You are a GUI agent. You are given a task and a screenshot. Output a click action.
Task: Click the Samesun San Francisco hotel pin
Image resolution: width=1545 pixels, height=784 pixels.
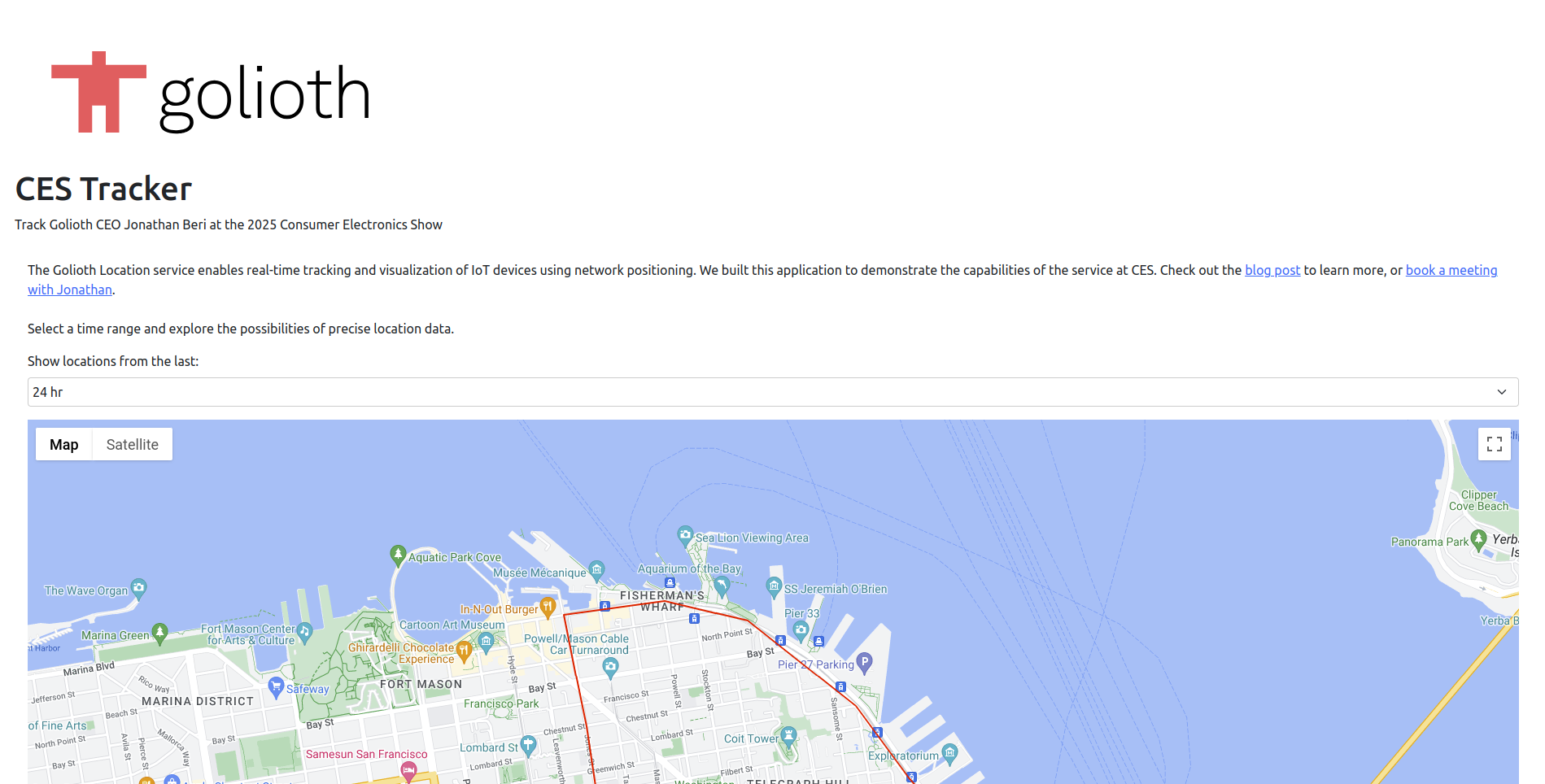tap(409, 770)
